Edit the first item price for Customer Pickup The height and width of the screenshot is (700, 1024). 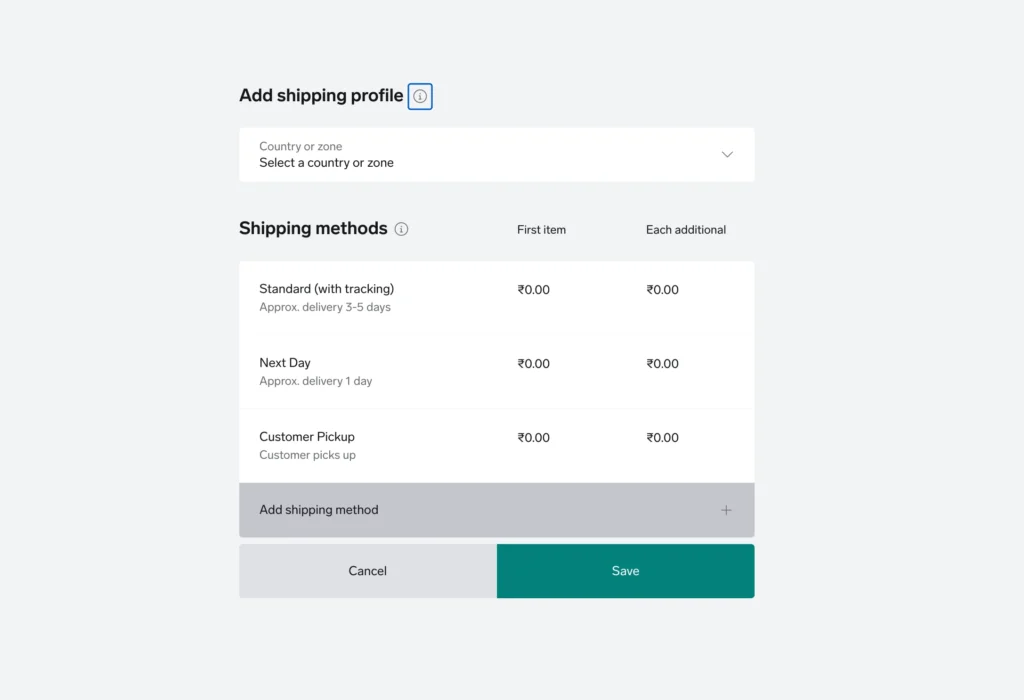pos(533,437)
